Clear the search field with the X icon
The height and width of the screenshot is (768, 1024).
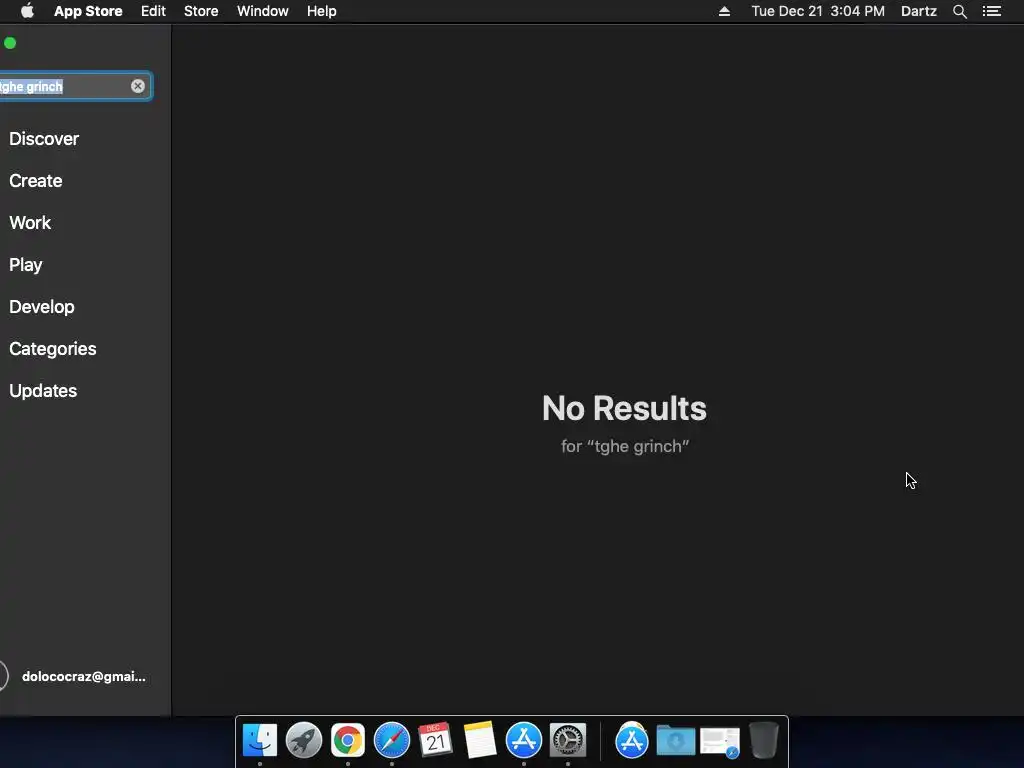137,86
